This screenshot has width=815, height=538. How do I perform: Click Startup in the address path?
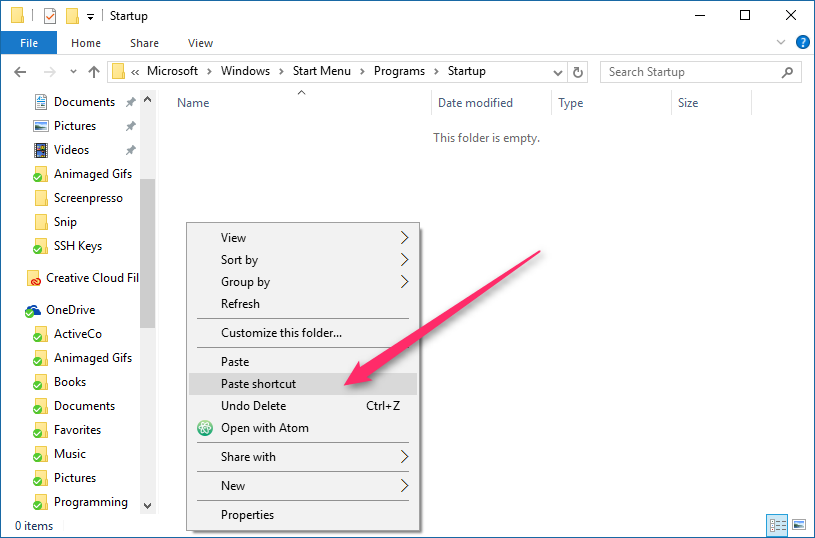tap(467, 71)
